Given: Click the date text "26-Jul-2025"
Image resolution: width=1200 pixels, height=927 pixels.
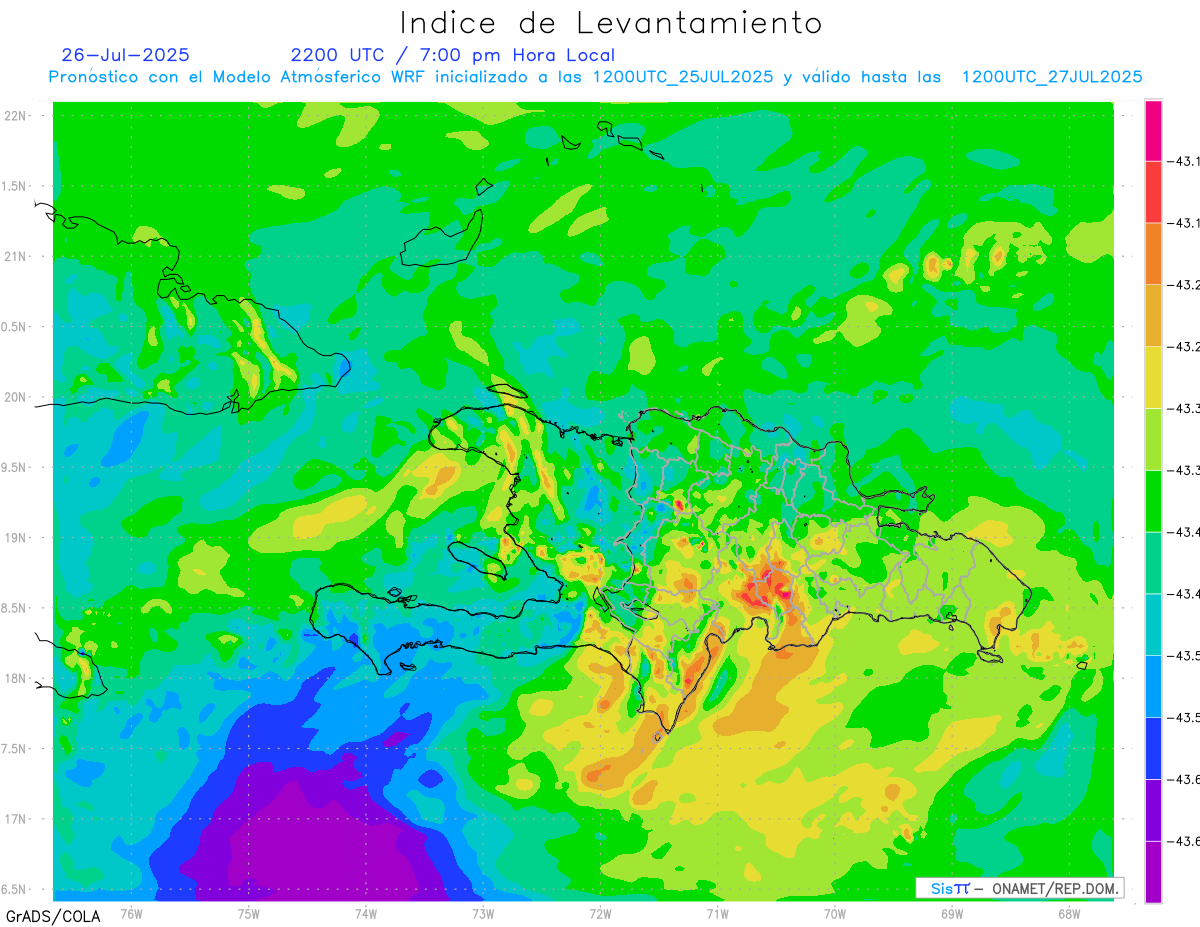Looking at the screenshot, I should 125,55.
